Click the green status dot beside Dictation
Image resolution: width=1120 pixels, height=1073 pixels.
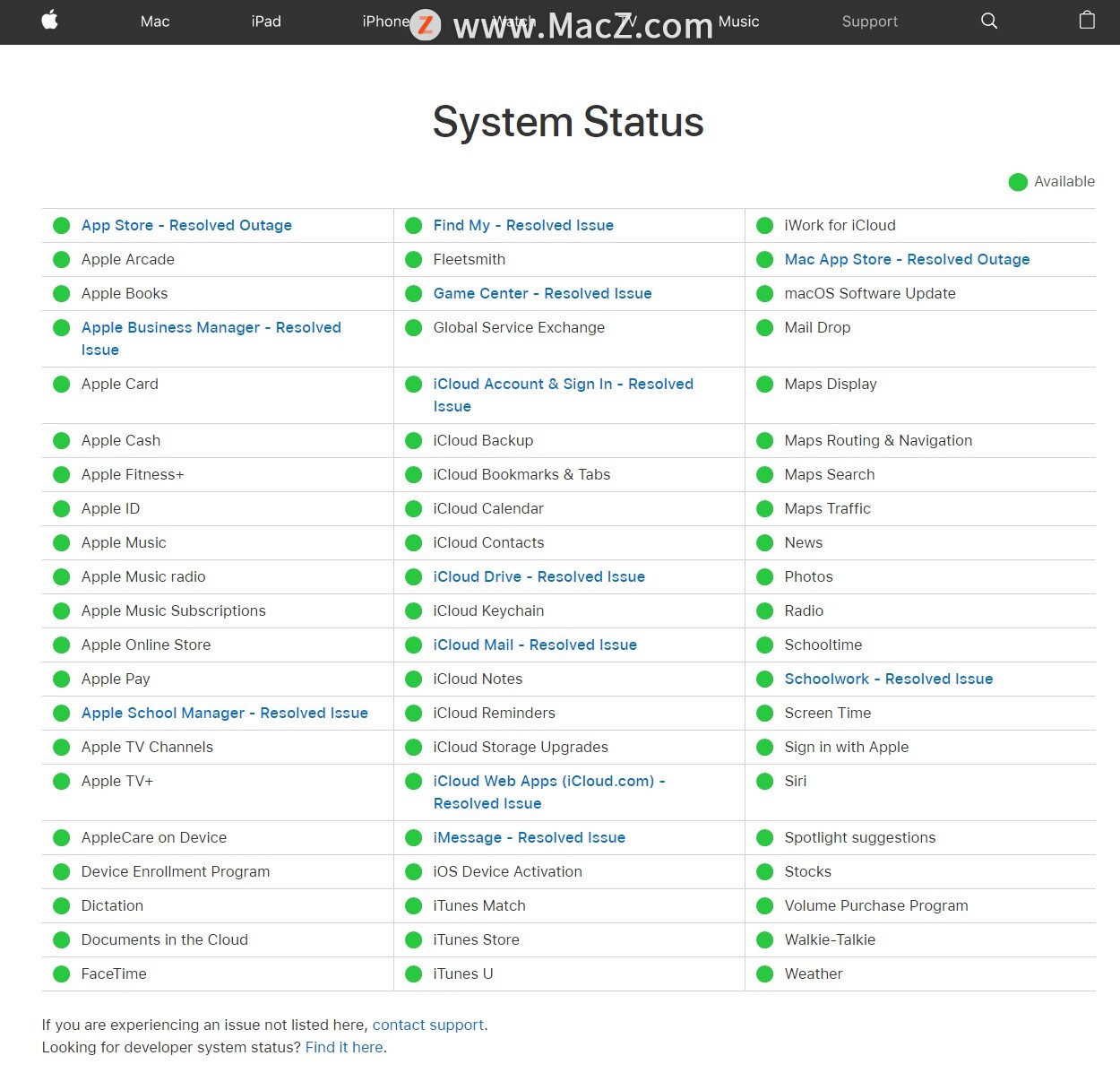(61, 906)
